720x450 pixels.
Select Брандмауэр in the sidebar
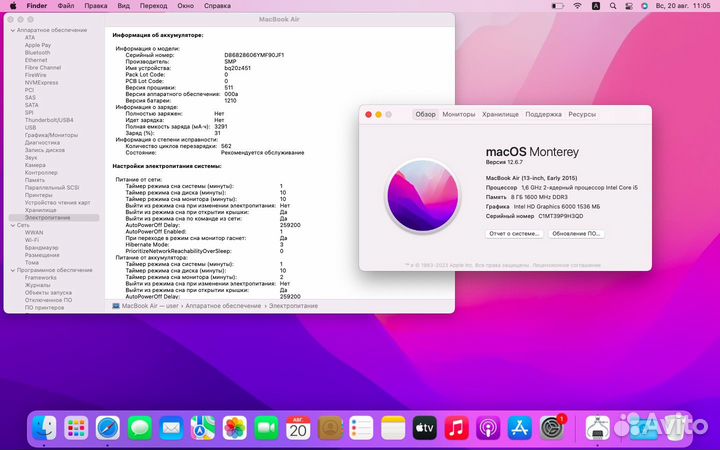(42, 248)
